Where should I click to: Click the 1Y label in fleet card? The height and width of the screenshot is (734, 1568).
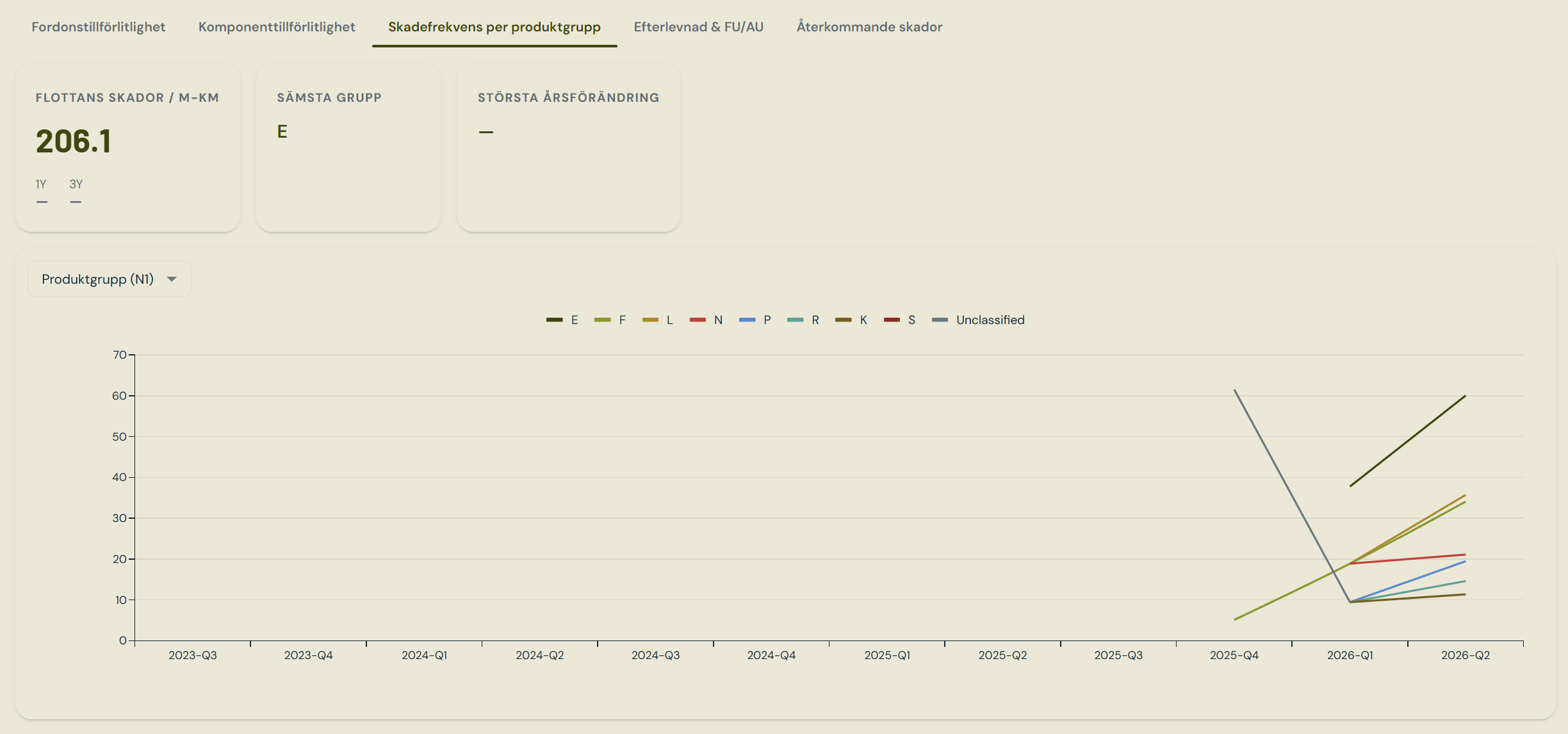click(41, 184)
